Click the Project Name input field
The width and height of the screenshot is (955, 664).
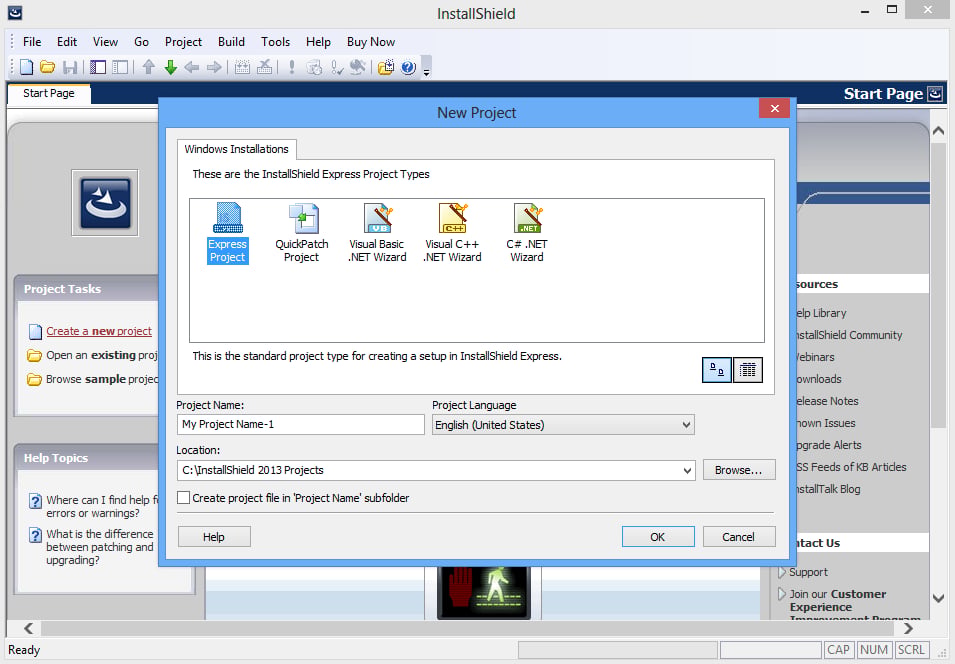tap(301, 425)
